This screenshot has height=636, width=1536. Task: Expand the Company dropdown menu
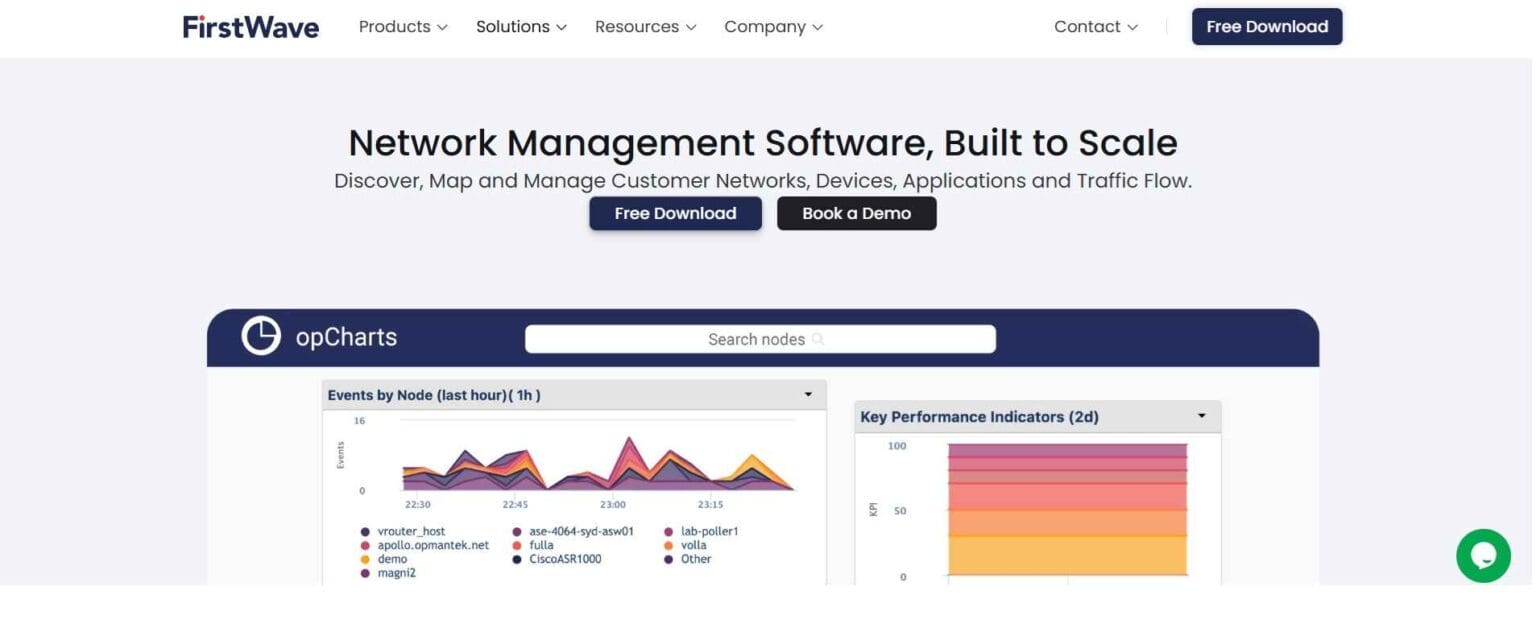point(773,27)
